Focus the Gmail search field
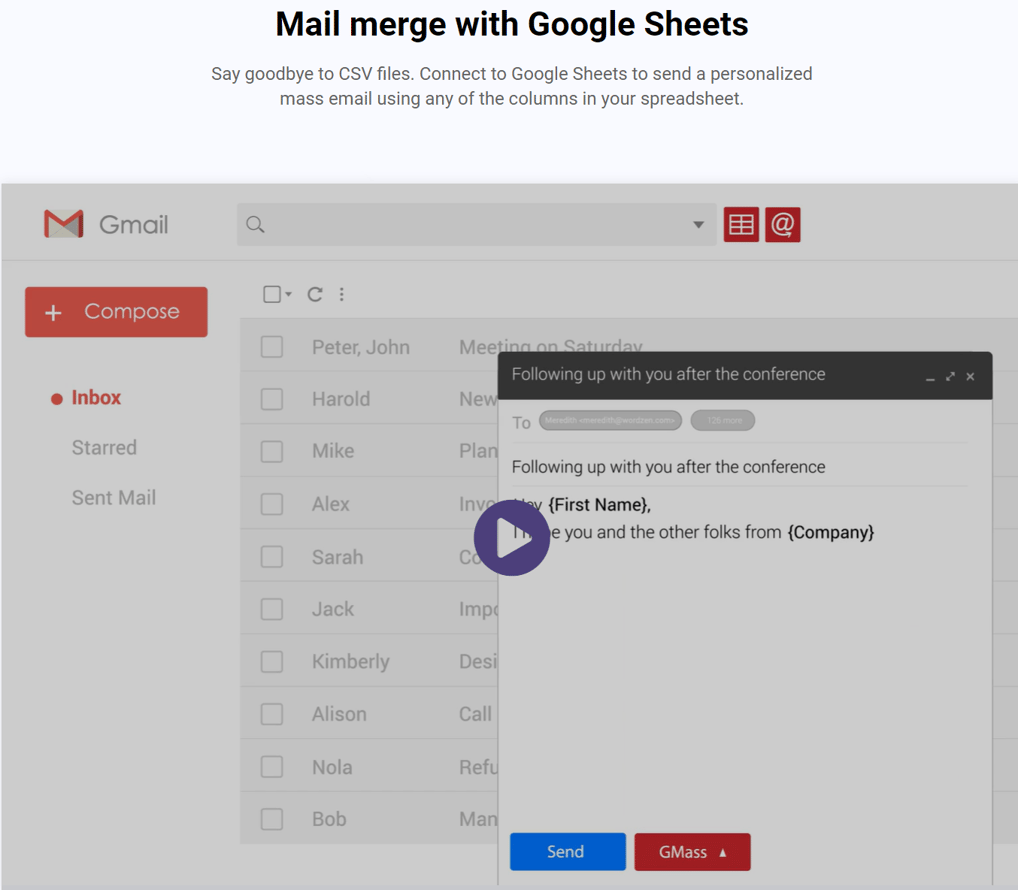1018x890 pixels. coord(476,225)
